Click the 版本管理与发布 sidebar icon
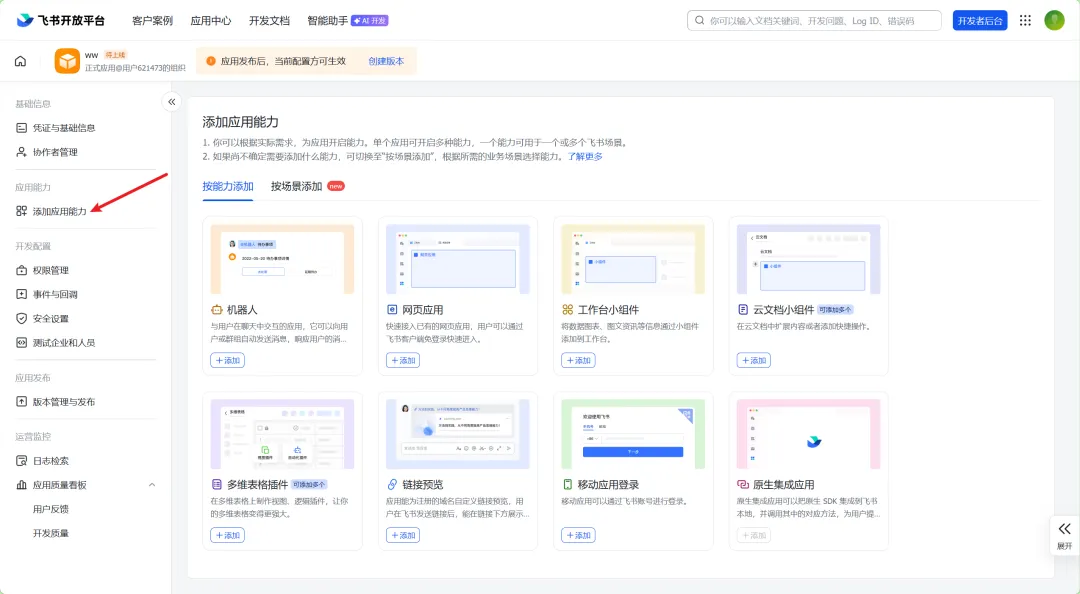1080x594 pixels. click(21, 402)
